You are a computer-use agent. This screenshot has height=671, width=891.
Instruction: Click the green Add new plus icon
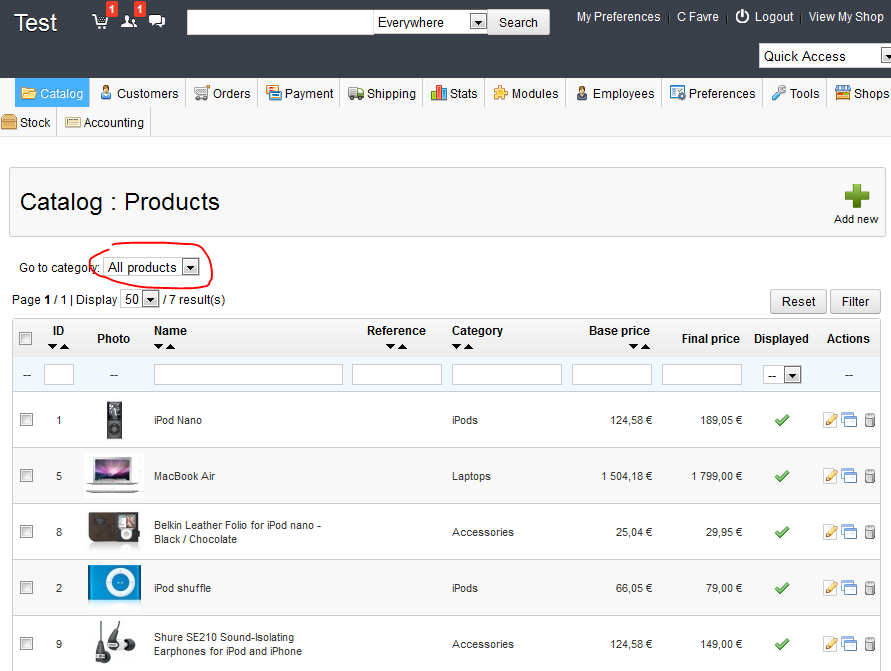coord(856,197)
